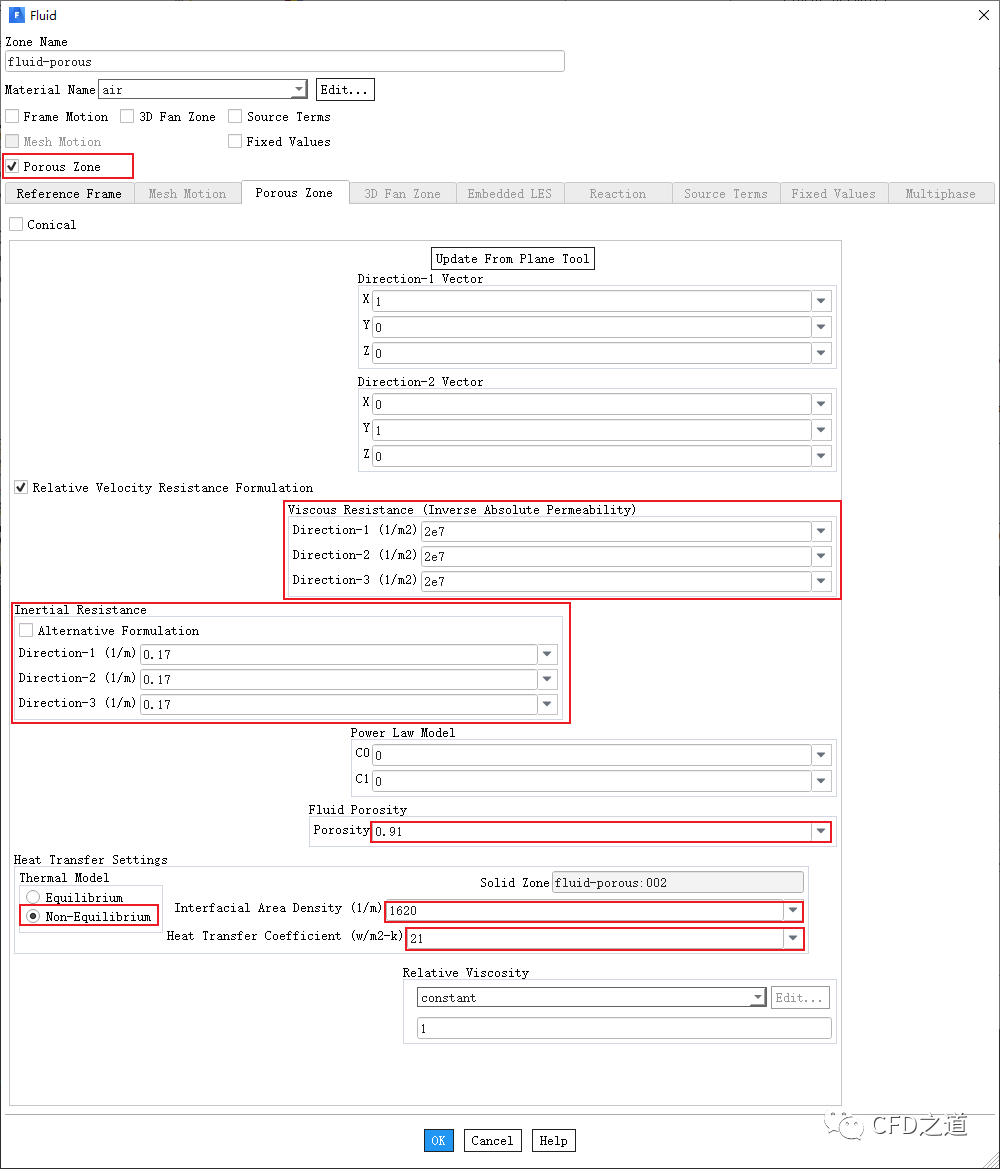The height and width of the screenshot is (1169, 1000).
Task: Open Direction-1 Vector Y dropdown arrow
Action: pos(821,327)
